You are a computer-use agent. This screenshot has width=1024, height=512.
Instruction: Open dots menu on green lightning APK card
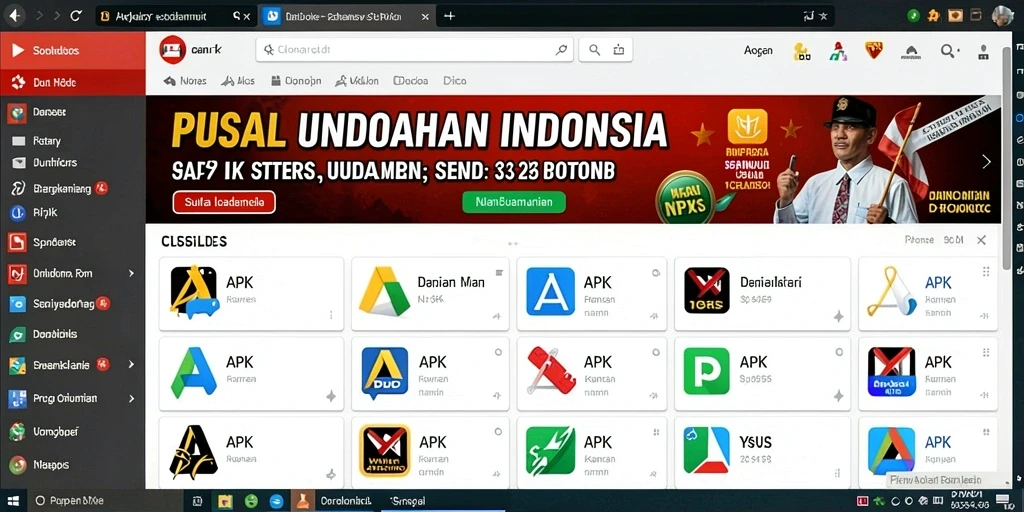pyautogui.click(x=655, y=432)
